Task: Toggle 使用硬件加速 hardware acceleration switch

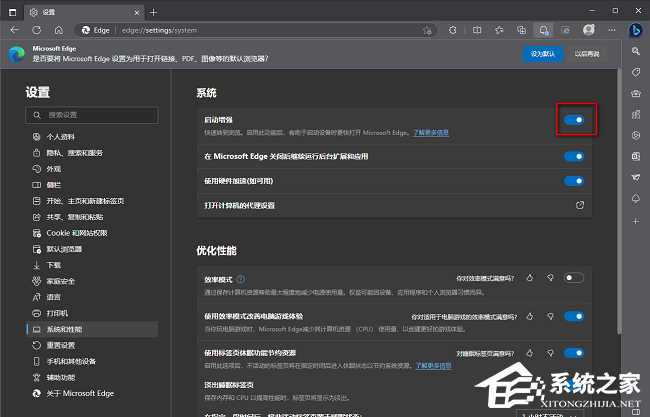Action: click(x=574, y=181)
